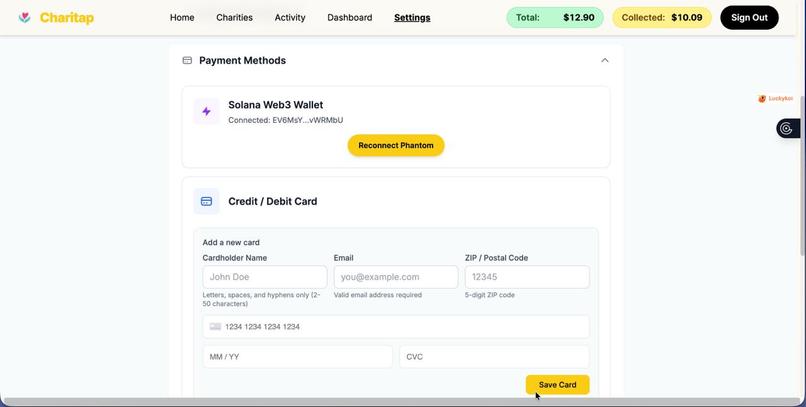This screenshot has width=806, height=407.
Task: Go to the Home page
Action: [x=182, y=17]
